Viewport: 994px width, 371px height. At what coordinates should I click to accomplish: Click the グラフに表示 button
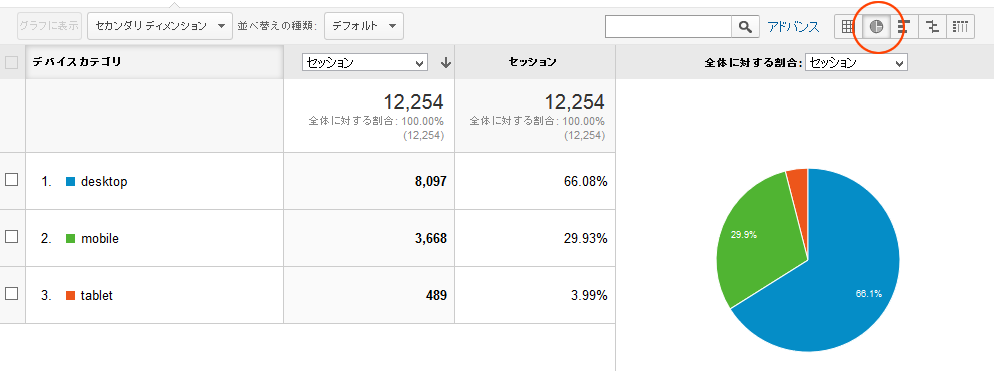point(49,26)
